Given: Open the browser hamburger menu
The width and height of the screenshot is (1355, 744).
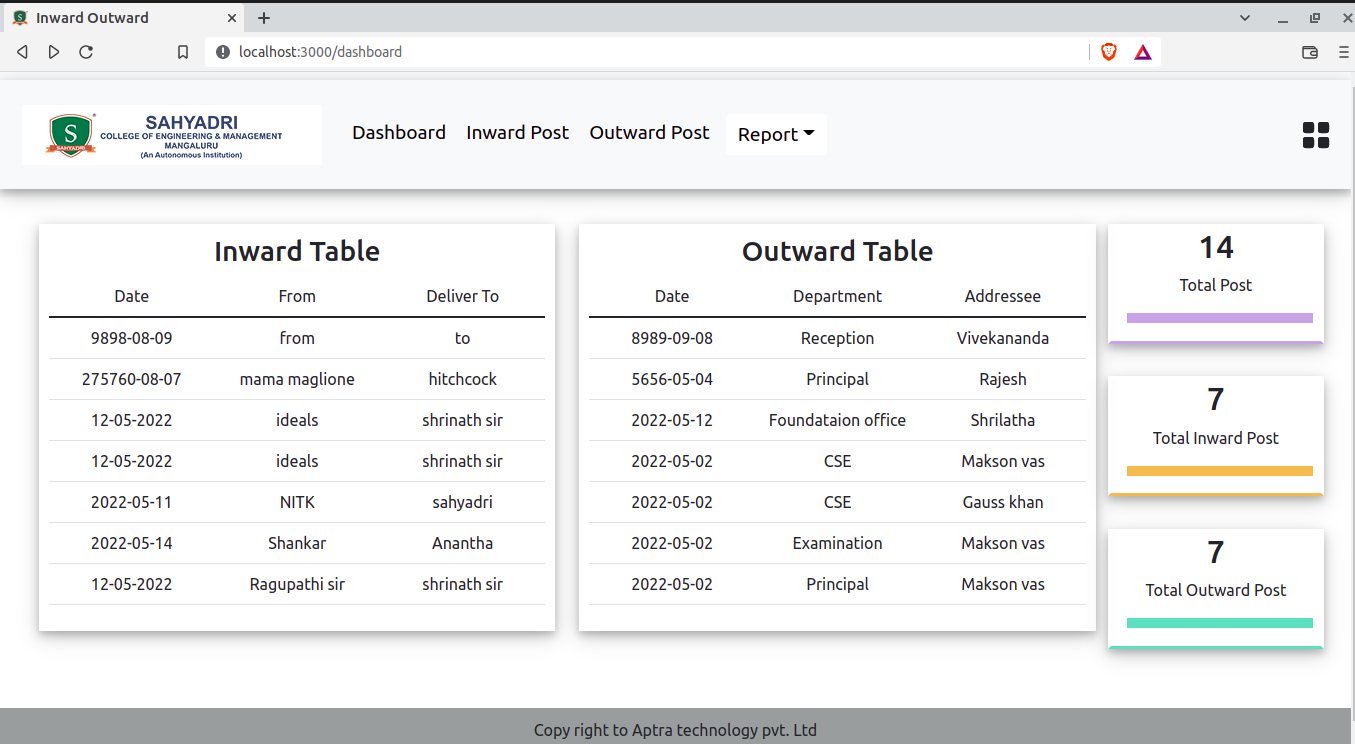Looking at the screenshot, I should tap(1343, 52).
